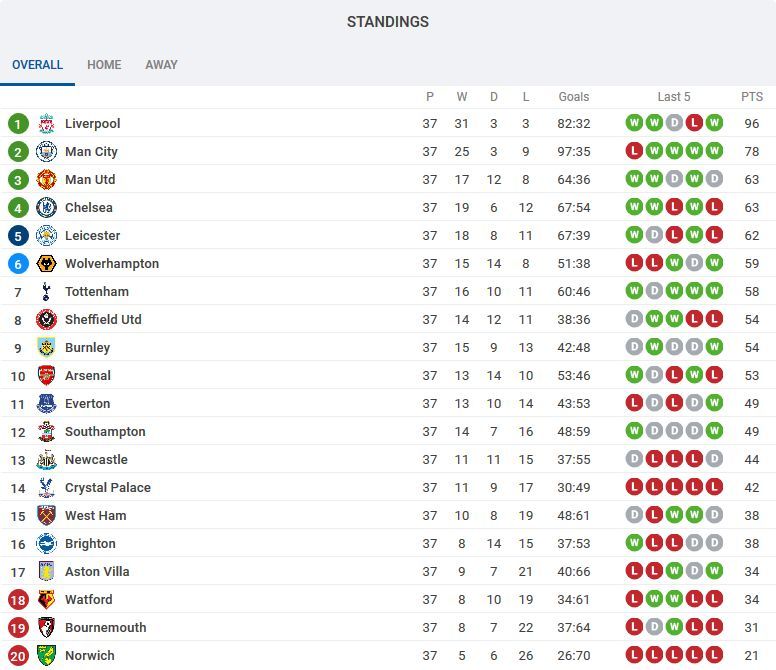The height and width of the screenshot is (670, 776).
Task: Click the Leicester fox crest icon
Action: point(46,236)
